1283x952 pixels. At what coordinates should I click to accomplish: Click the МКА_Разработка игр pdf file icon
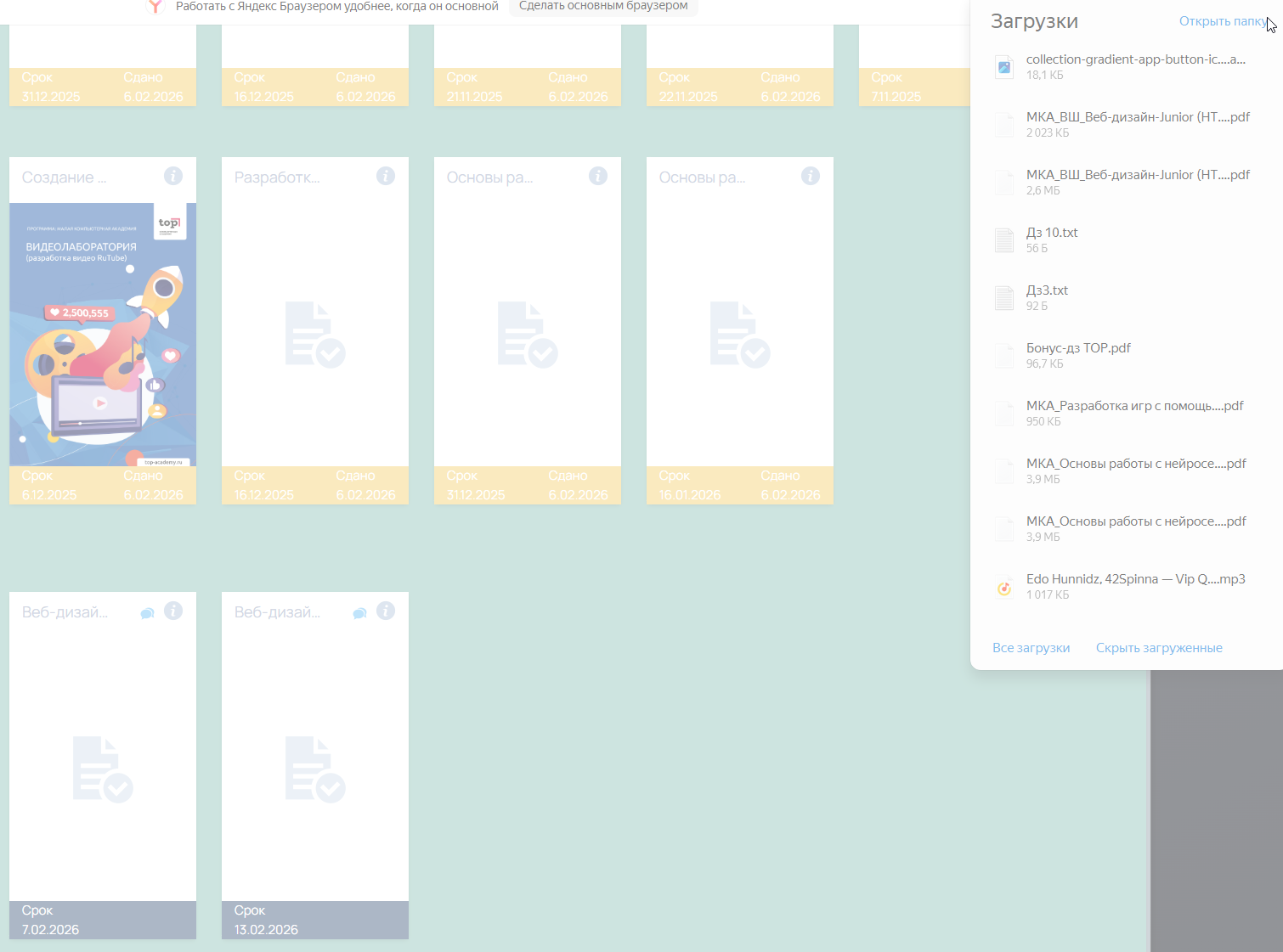click(1004, 414)
